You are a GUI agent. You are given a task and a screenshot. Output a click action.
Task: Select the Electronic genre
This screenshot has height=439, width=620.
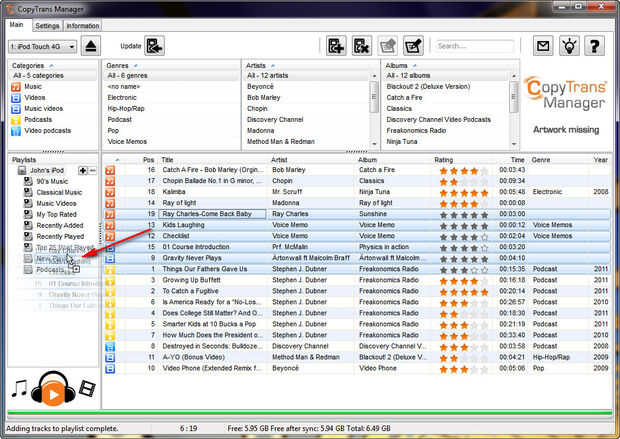point(122,98)
